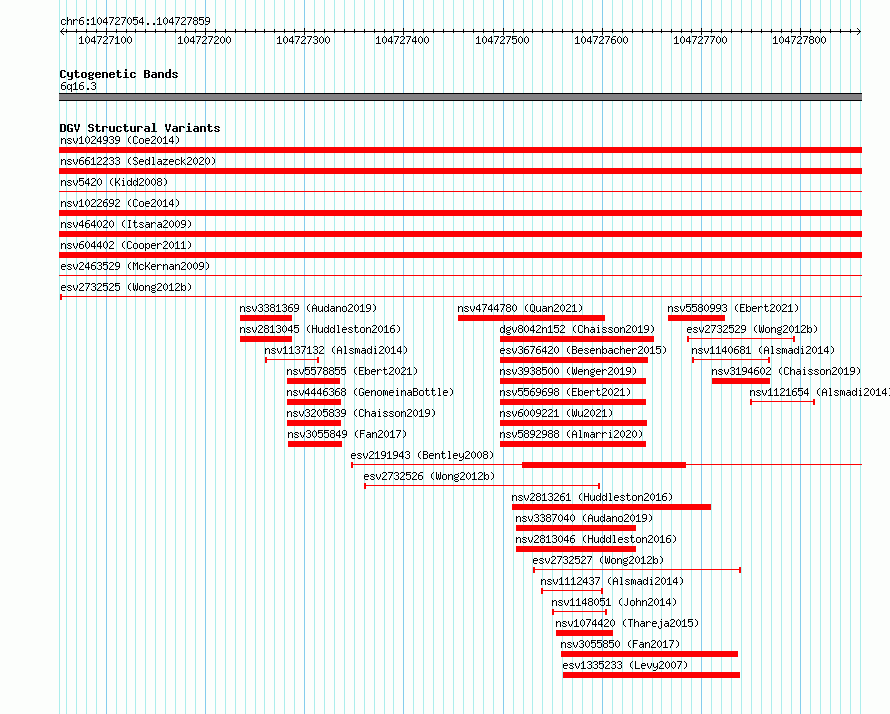Open esv2732527 (Wong2012b) variant
Screen dimensions: 890x714
pyautogui.click(x=598, y=560)
